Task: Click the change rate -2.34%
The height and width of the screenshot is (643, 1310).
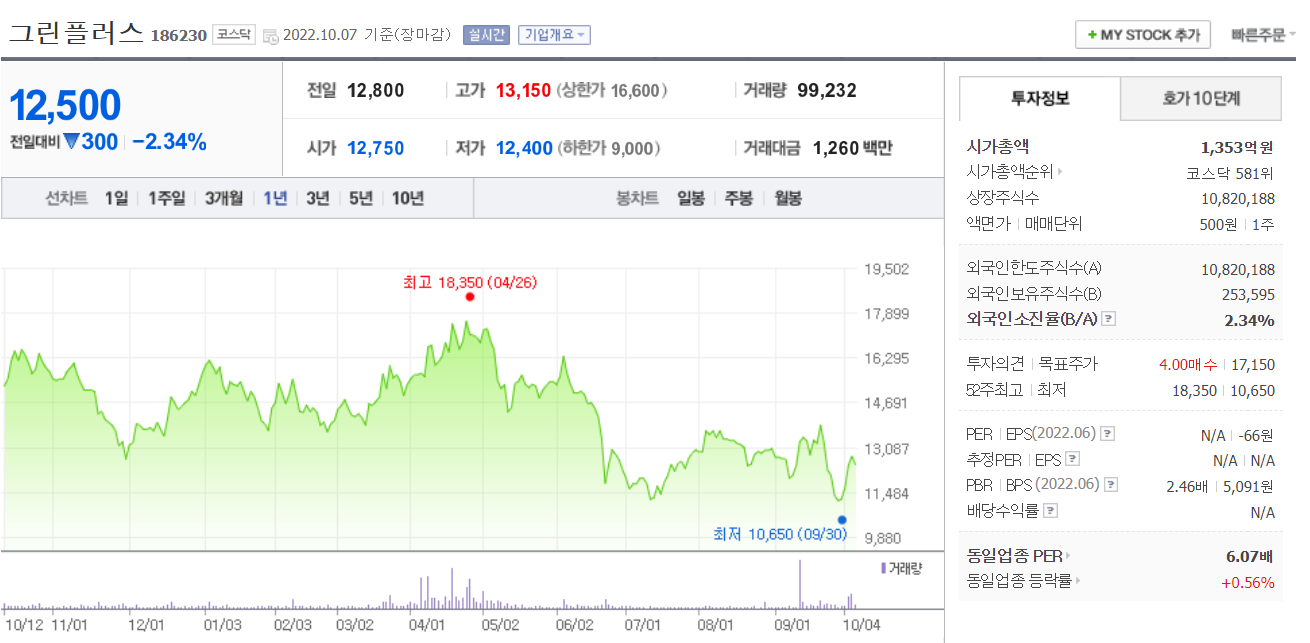Action: point(169,142)
